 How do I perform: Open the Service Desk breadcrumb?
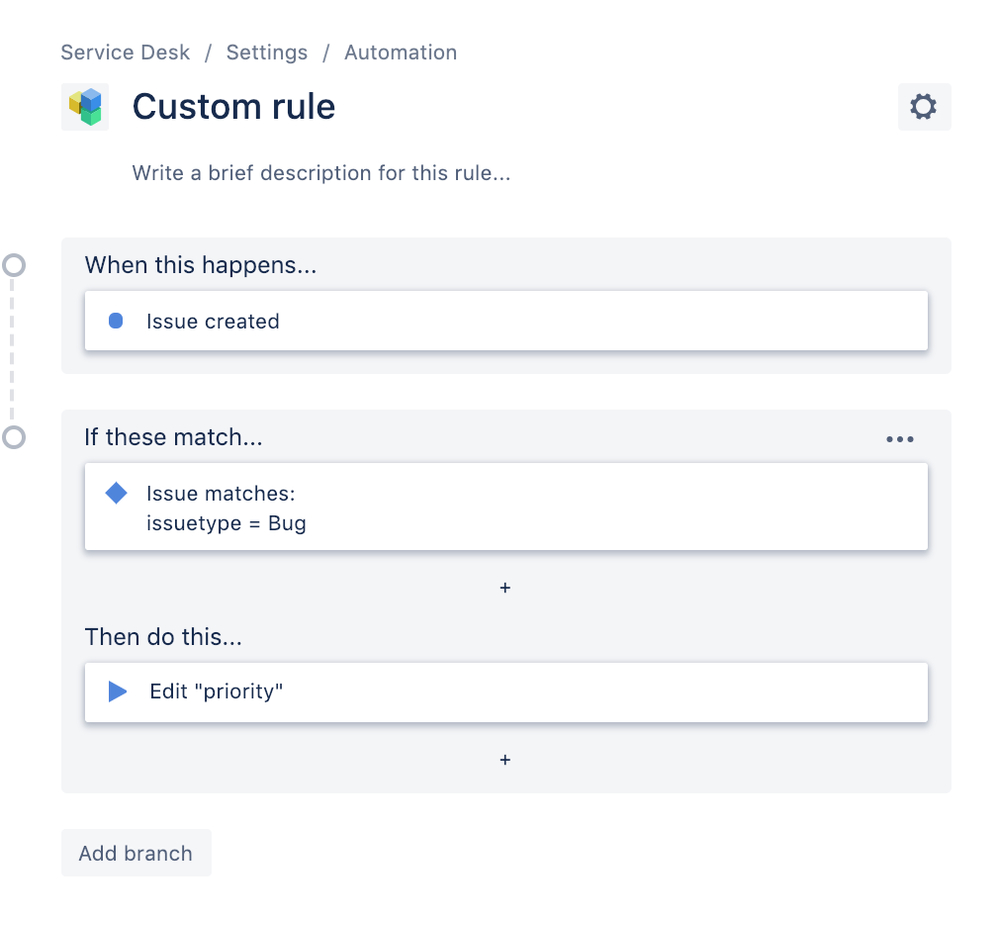(x=124, y=52)
